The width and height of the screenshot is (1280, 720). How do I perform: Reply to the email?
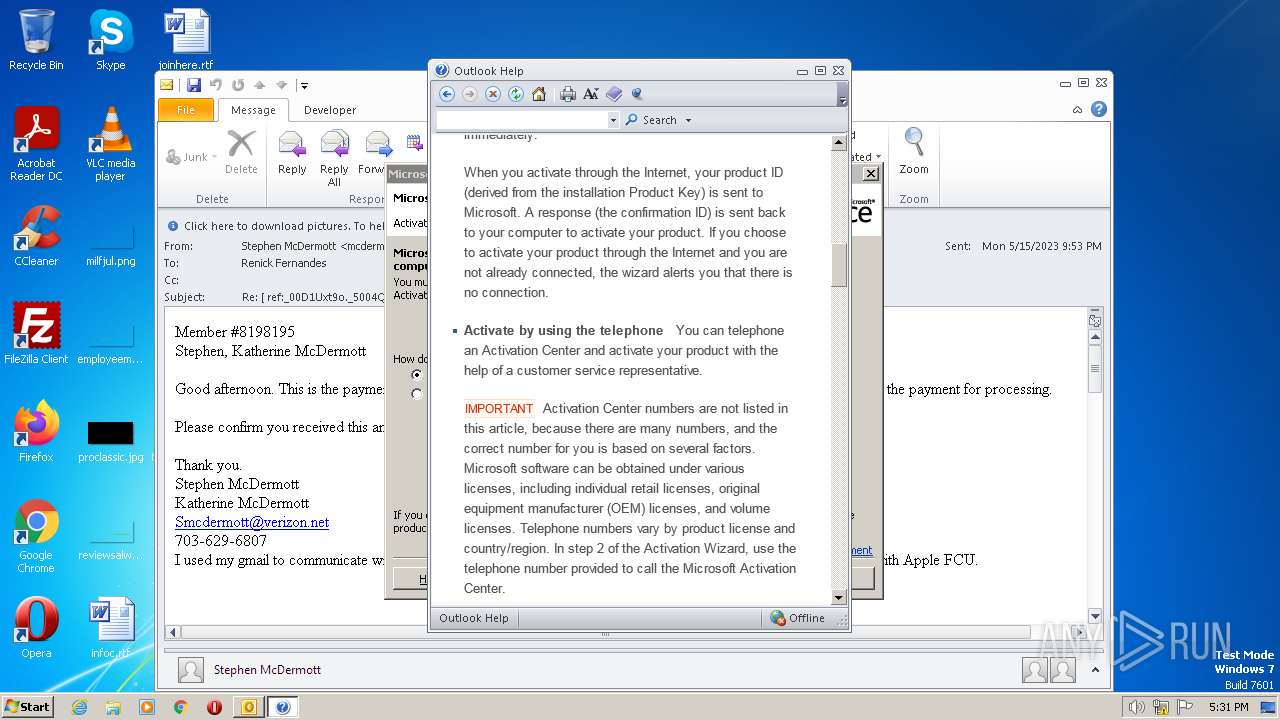tap(292, 153)
